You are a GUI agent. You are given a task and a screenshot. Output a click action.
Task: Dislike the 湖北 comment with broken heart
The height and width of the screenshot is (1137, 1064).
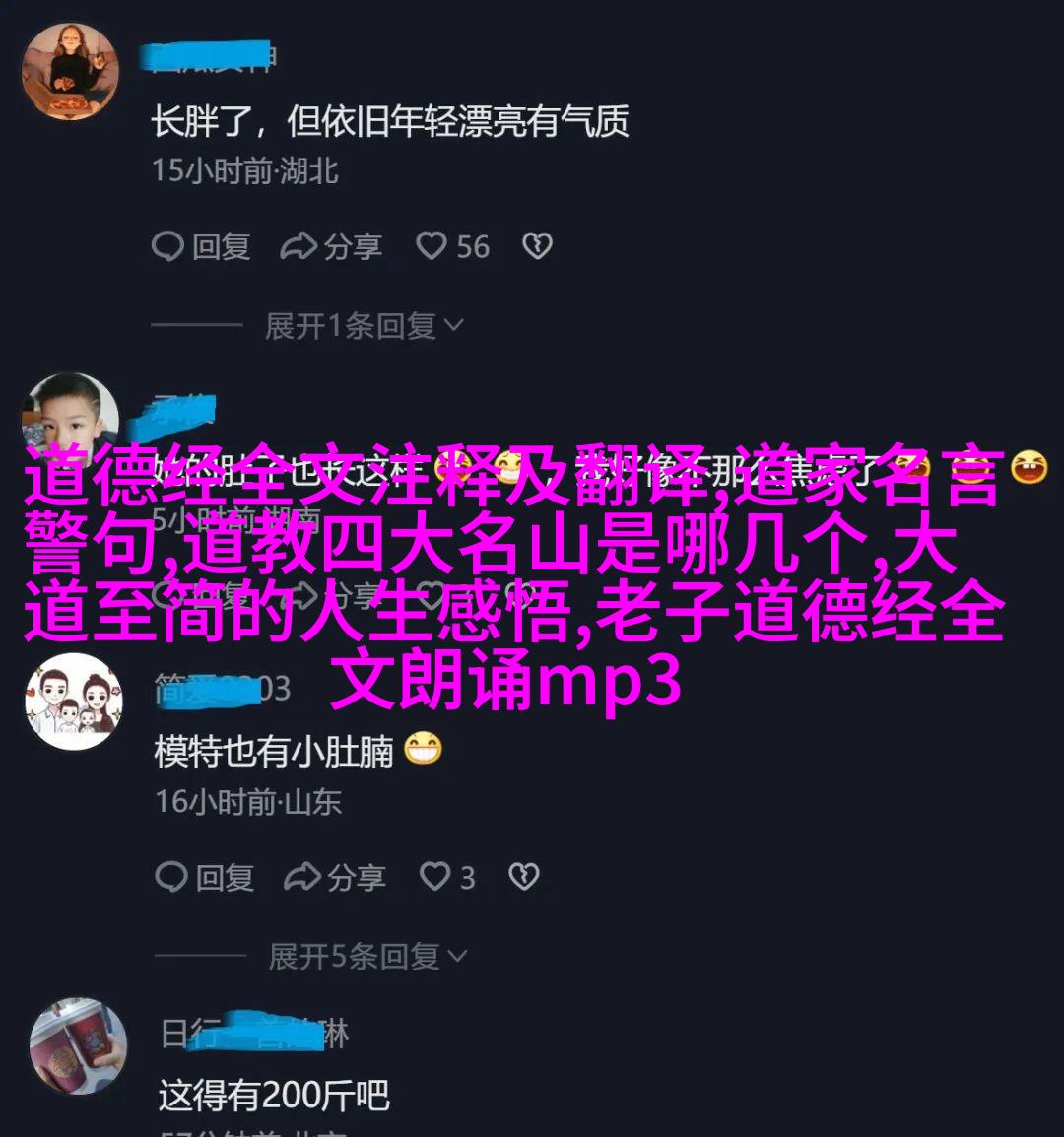(x=538, y=246)
